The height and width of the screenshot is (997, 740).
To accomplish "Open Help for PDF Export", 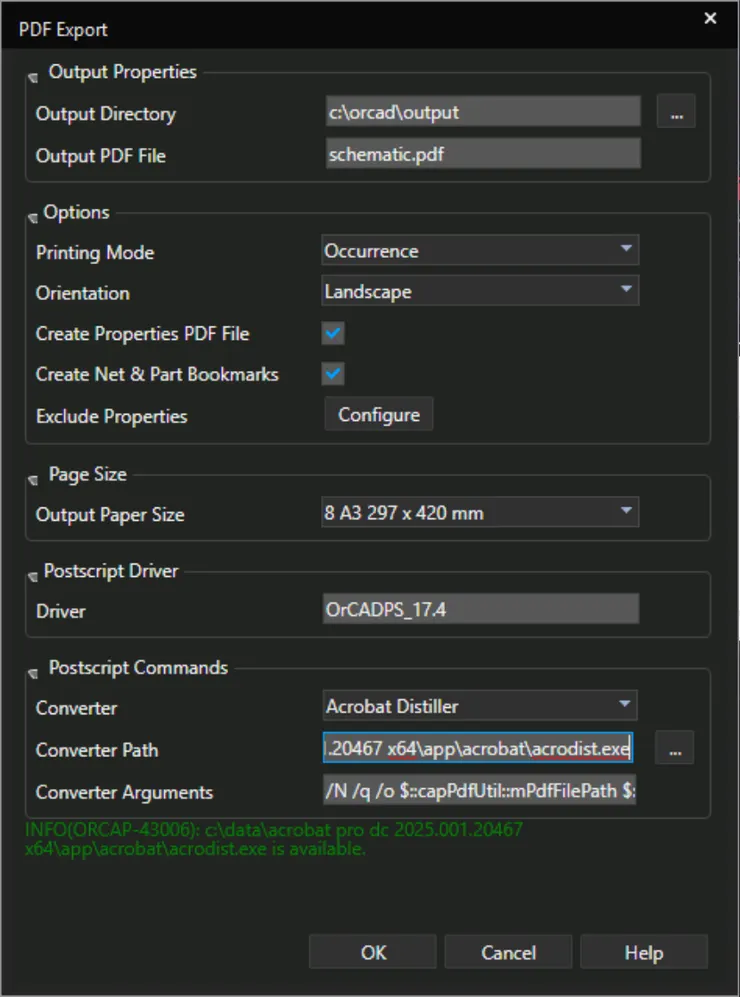I will (644, 952).
